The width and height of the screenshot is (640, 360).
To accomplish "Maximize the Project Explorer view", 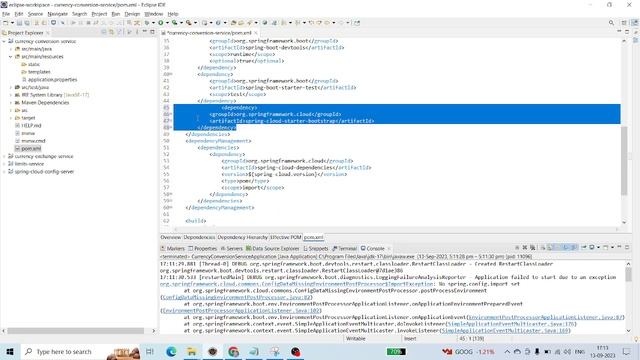I will [152, 32].
